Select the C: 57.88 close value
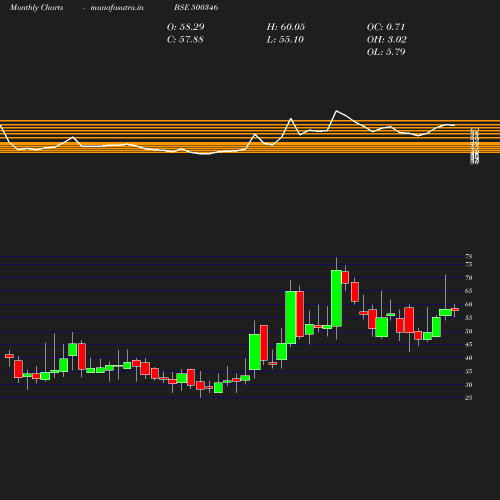The width and height of the screenshot is (500, 500). pyautogui.click(x=185, y=40)
